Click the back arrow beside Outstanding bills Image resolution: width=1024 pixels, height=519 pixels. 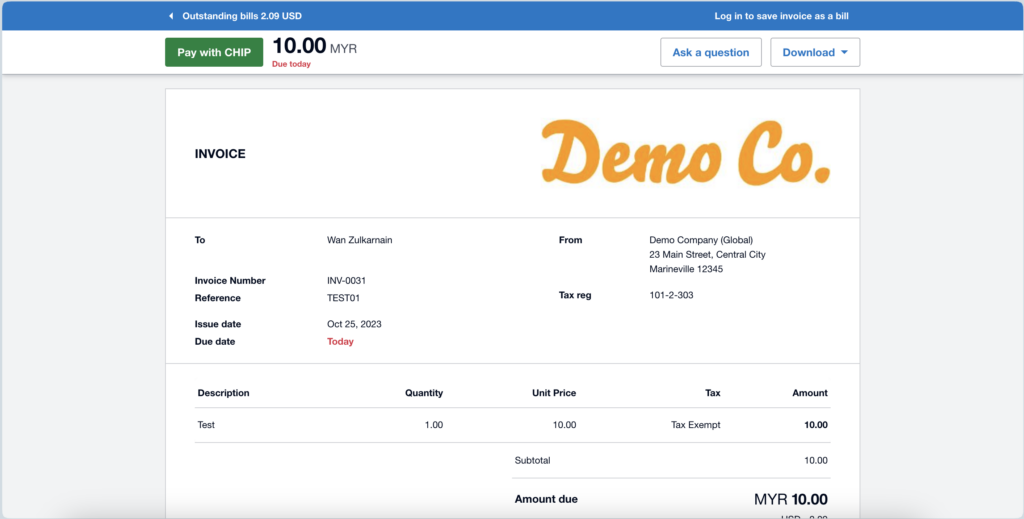[x=171, y=16]
